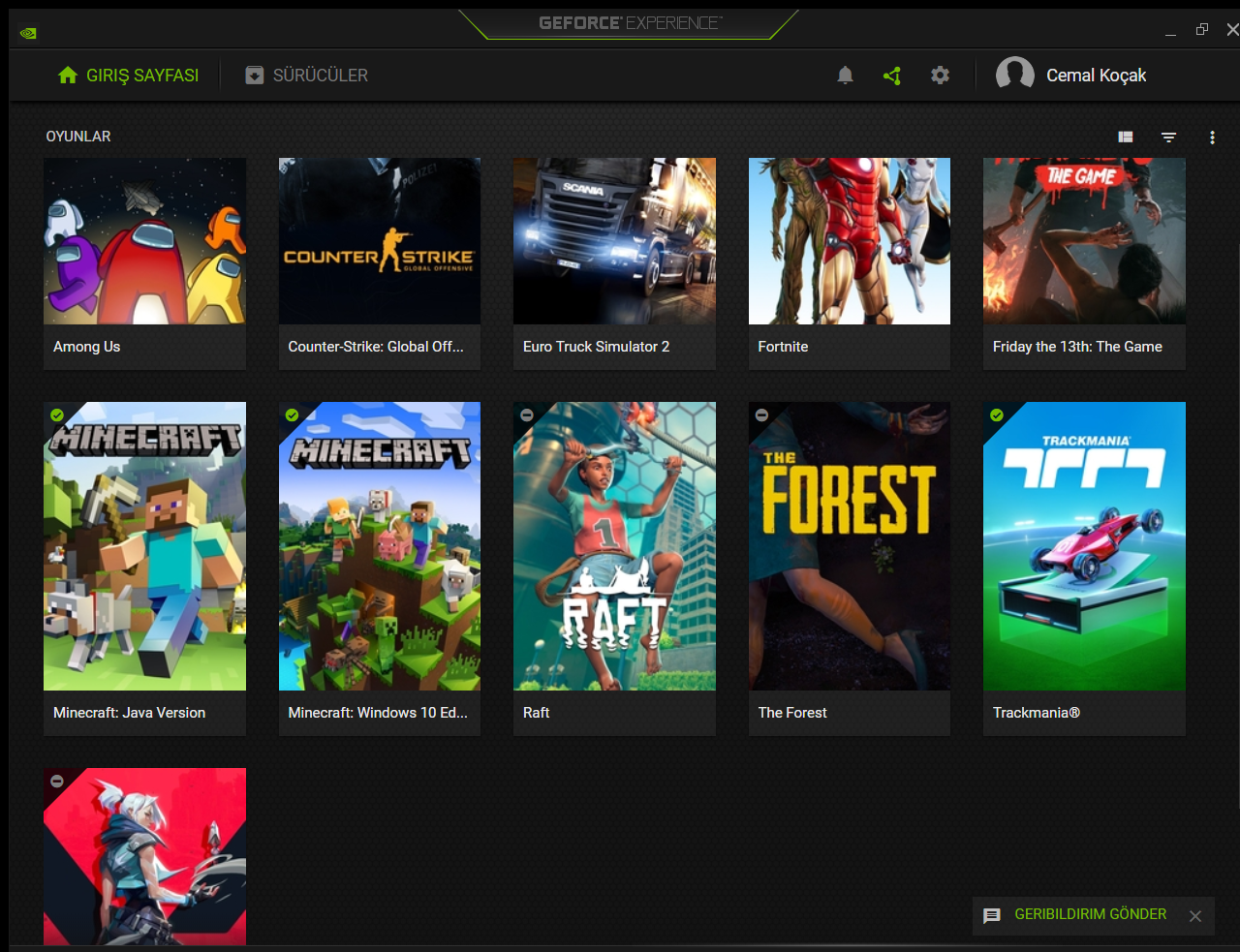
Task: Click the 'Counter-Strike: Global Off...' title text
Action: click(376, 347)
